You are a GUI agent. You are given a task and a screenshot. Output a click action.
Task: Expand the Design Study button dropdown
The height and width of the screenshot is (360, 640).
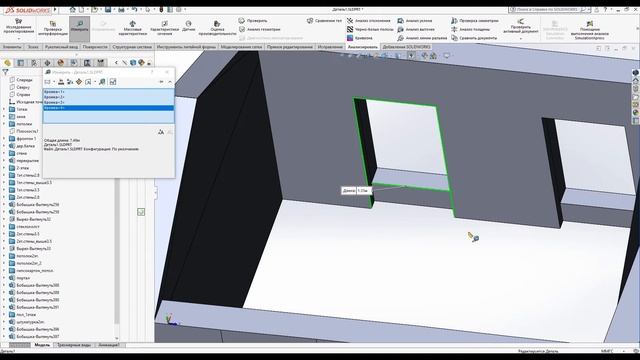pyautogui.click(x=19, y=38)
